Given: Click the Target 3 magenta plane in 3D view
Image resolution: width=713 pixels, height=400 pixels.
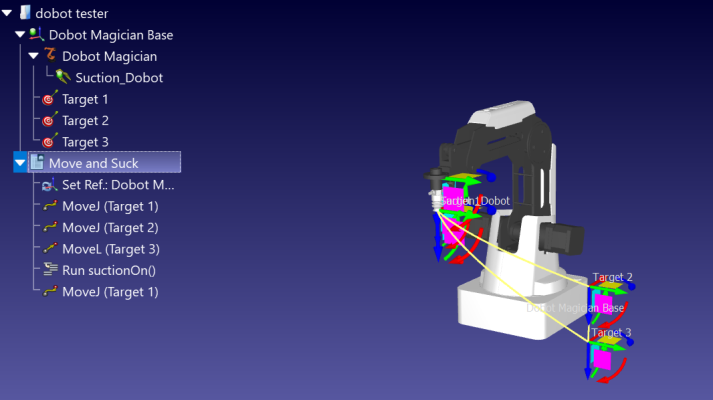Looking at the screenshot, I should pyautogui.click(x=602, y=359).
